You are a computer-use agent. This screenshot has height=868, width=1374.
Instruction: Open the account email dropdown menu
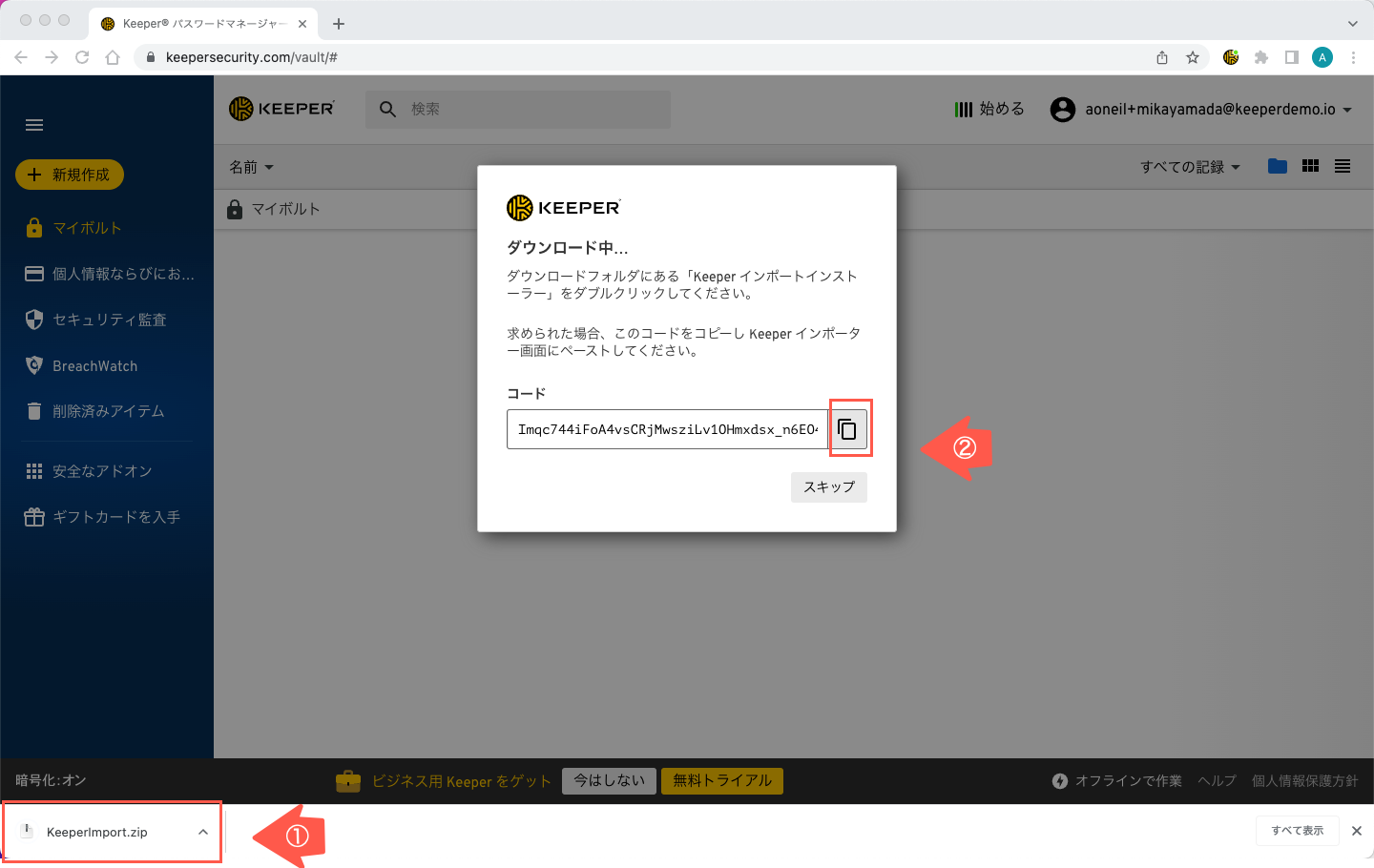point(1202,110)
